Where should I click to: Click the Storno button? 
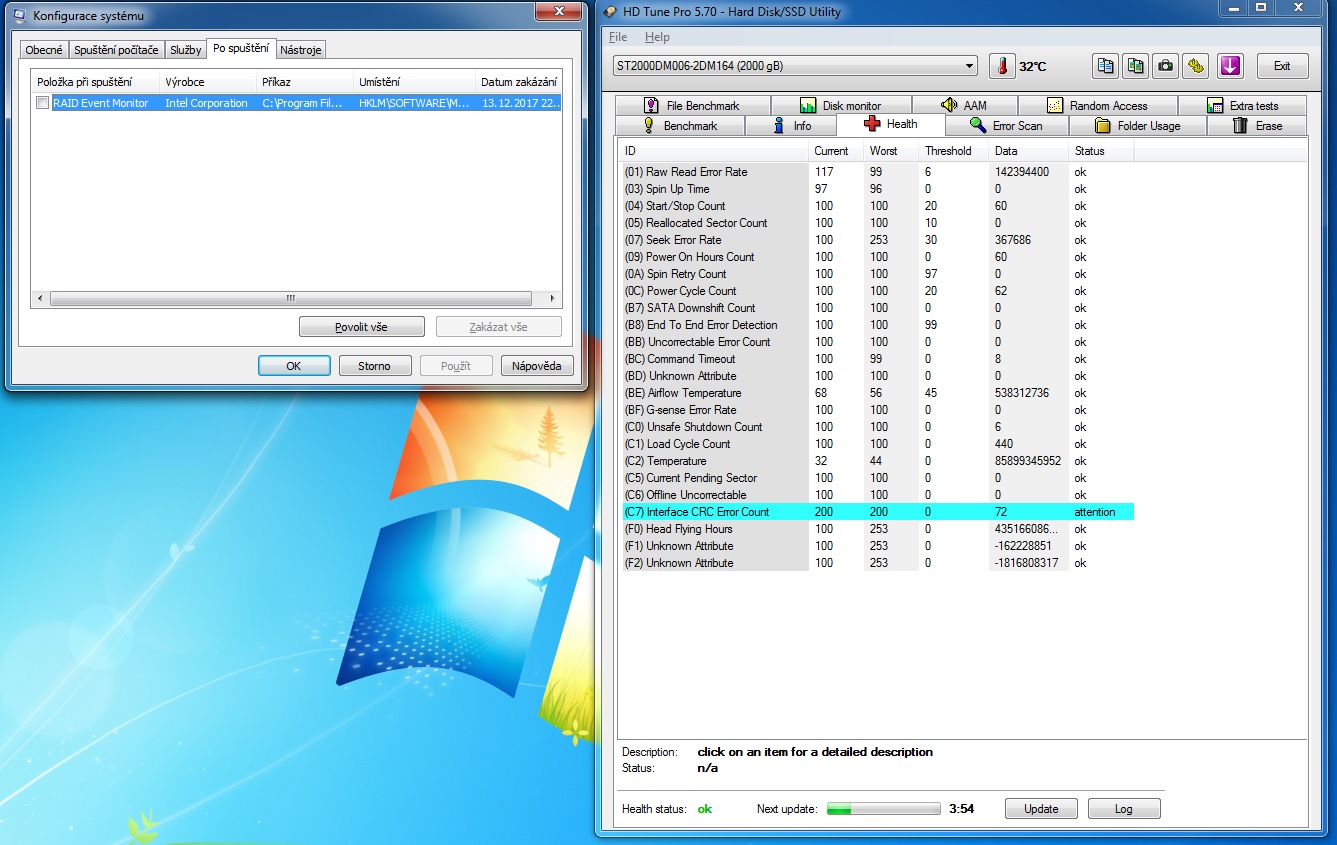tap(374, 366)
